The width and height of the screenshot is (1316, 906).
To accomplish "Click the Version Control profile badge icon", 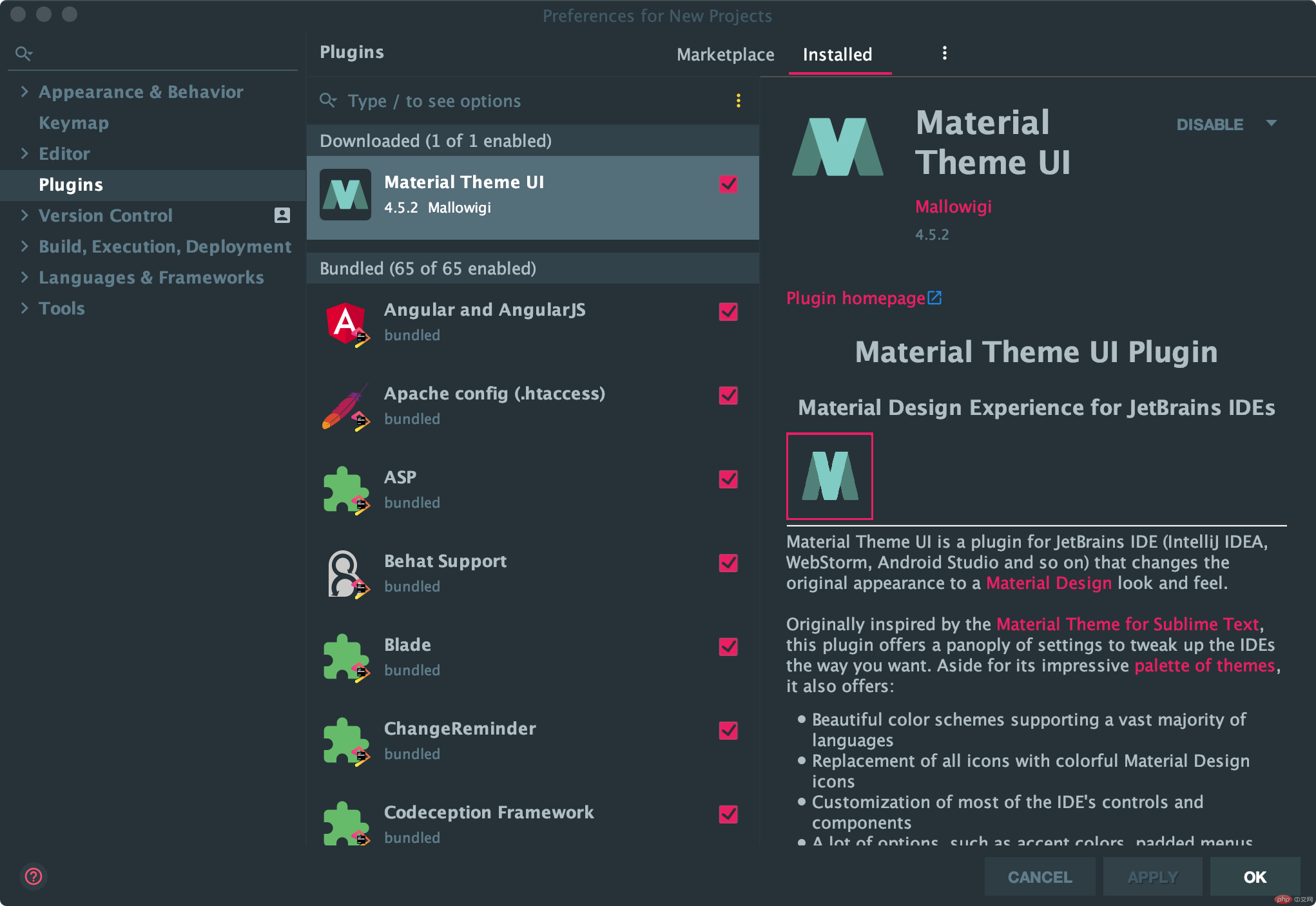I will 282,215.
